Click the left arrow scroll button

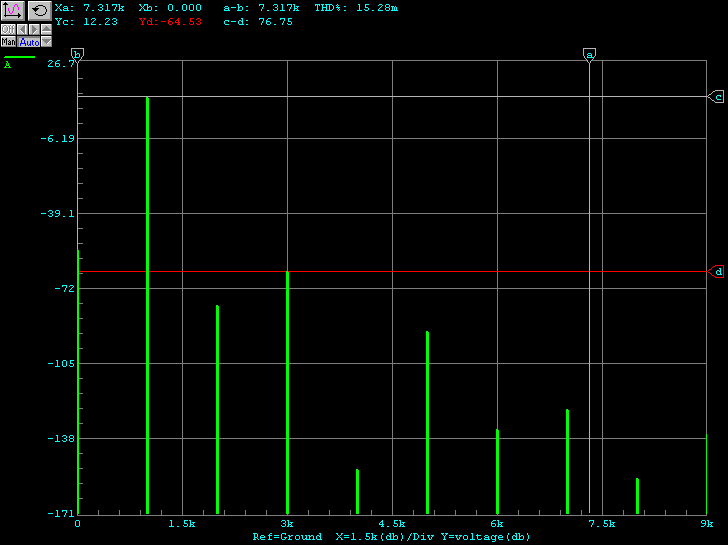[21, 29]
